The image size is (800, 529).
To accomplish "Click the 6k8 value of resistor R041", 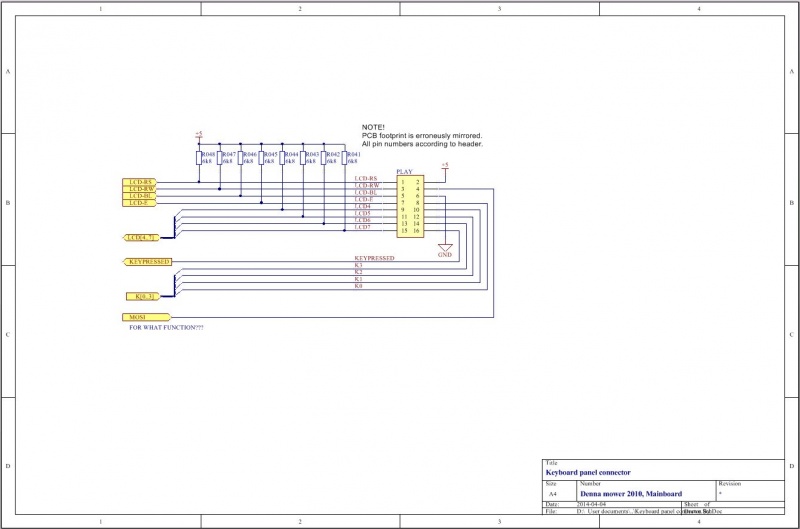I will 353,161.
